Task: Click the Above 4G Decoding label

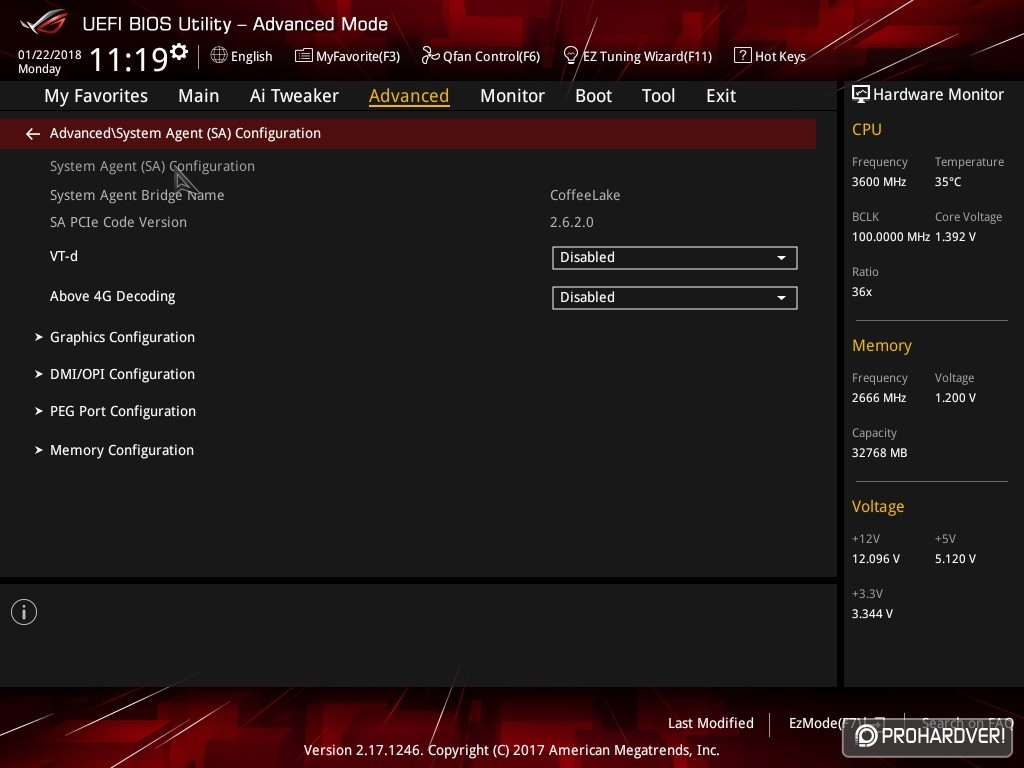Action: tap(112, 296)
